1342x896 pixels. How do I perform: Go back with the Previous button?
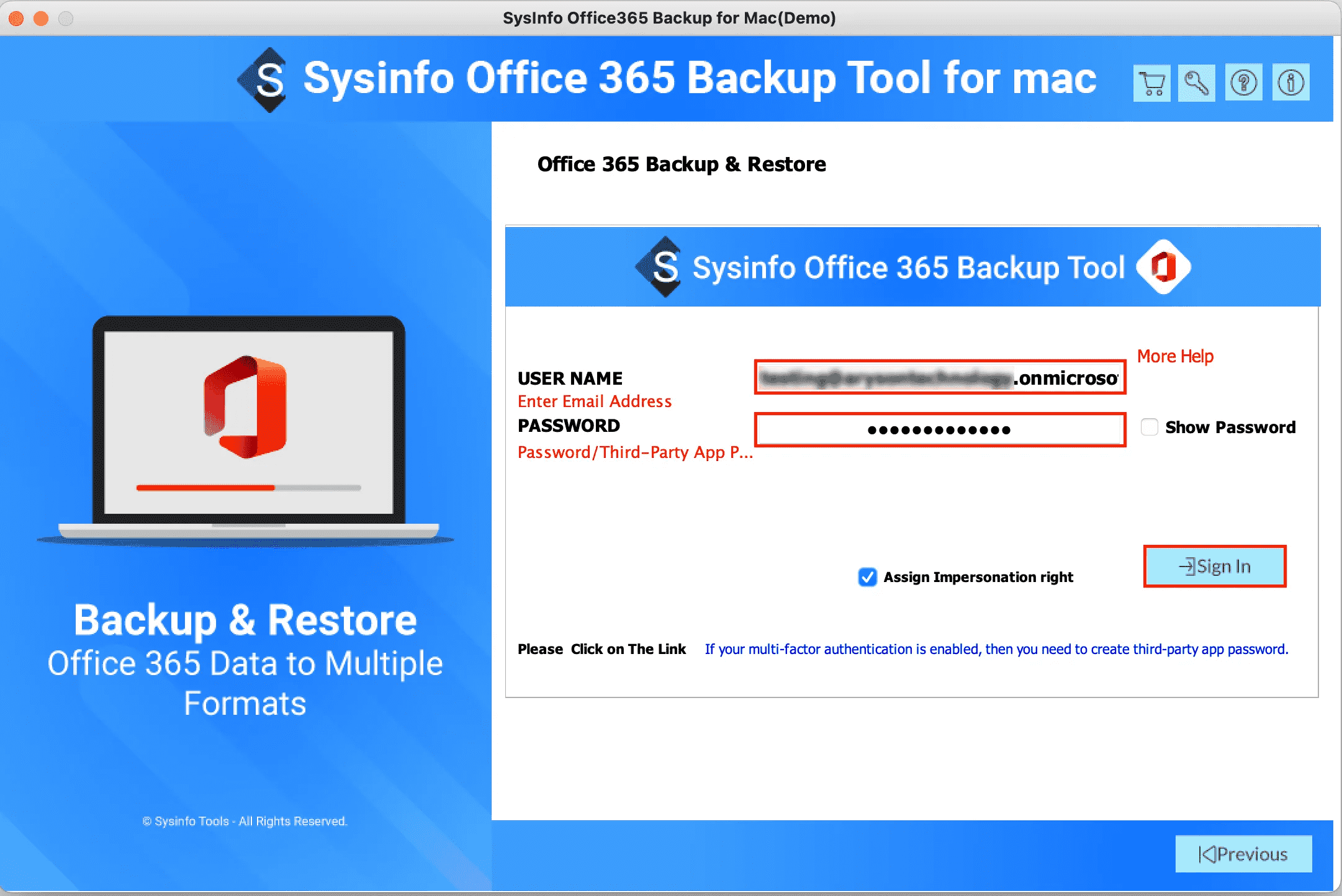(x=1243, y=854)
